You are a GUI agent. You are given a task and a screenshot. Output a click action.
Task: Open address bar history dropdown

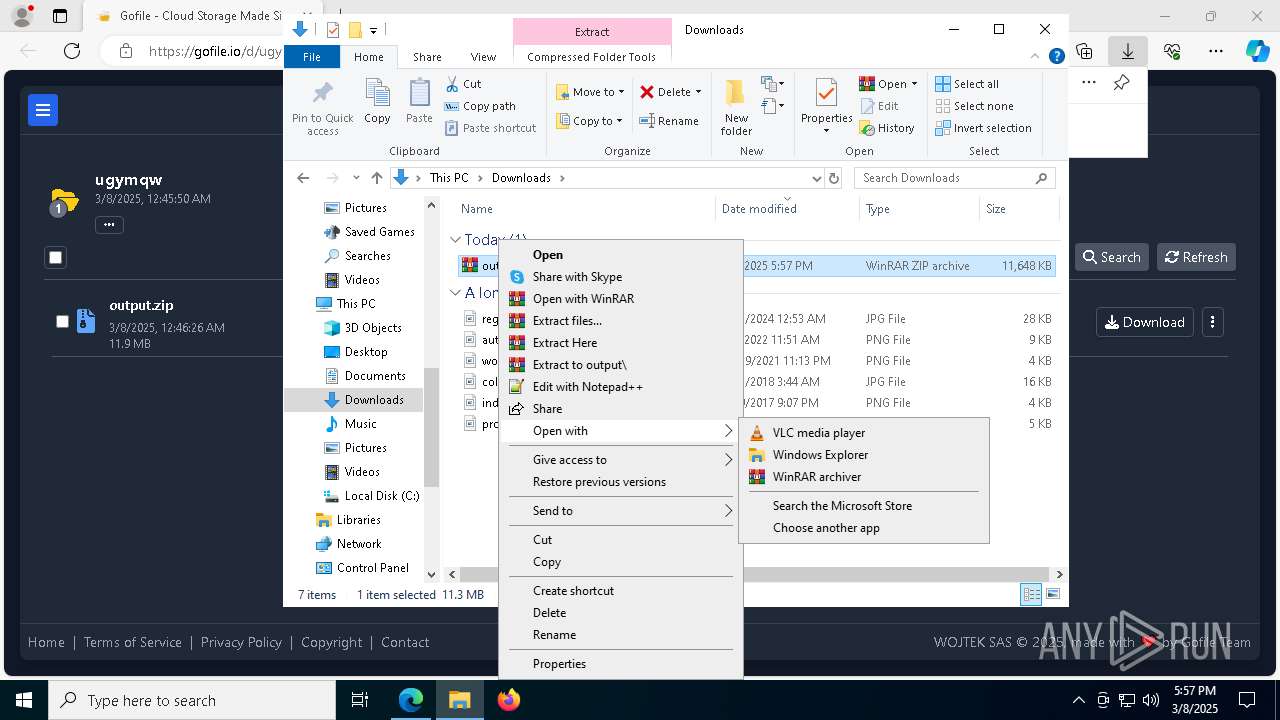point(816,178)
